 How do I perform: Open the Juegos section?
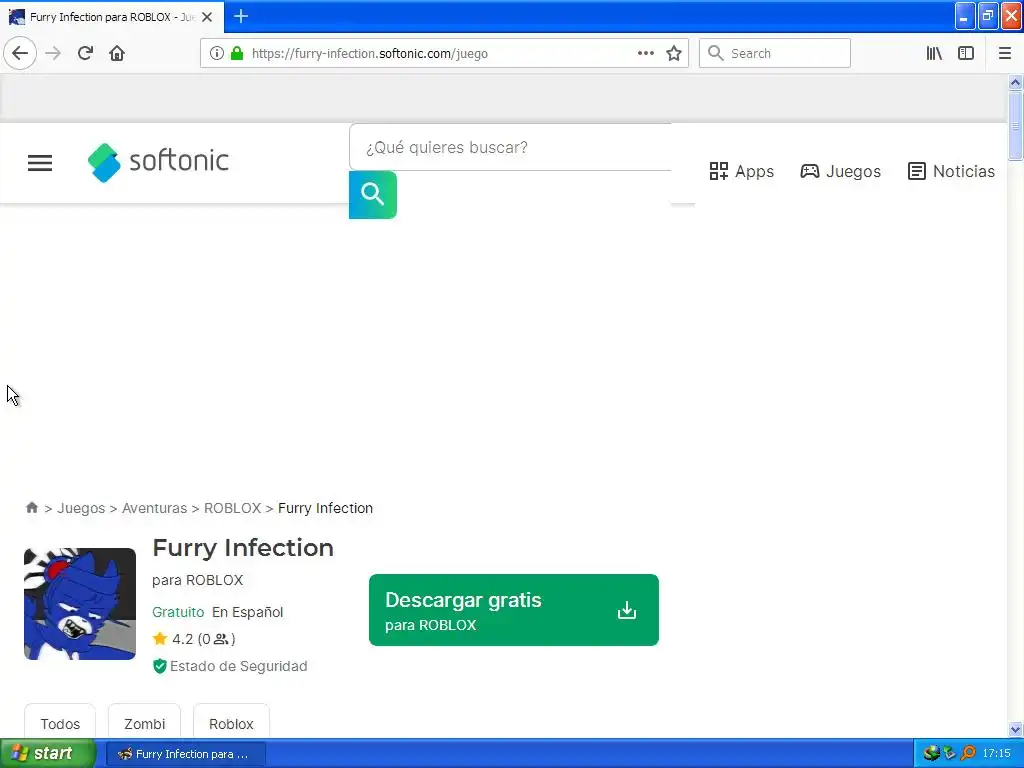click(x=840, y=171)
